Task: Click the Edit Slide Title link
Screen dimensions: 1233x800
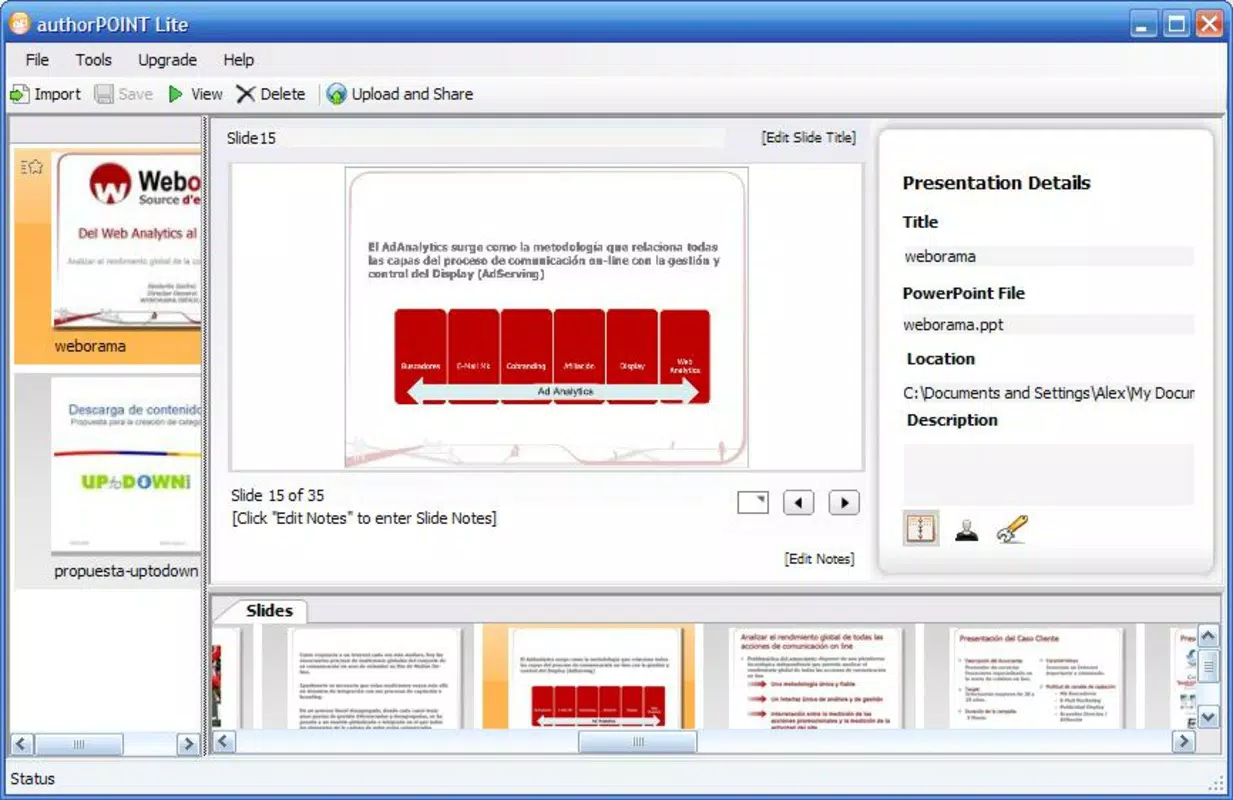Action: 809,138
